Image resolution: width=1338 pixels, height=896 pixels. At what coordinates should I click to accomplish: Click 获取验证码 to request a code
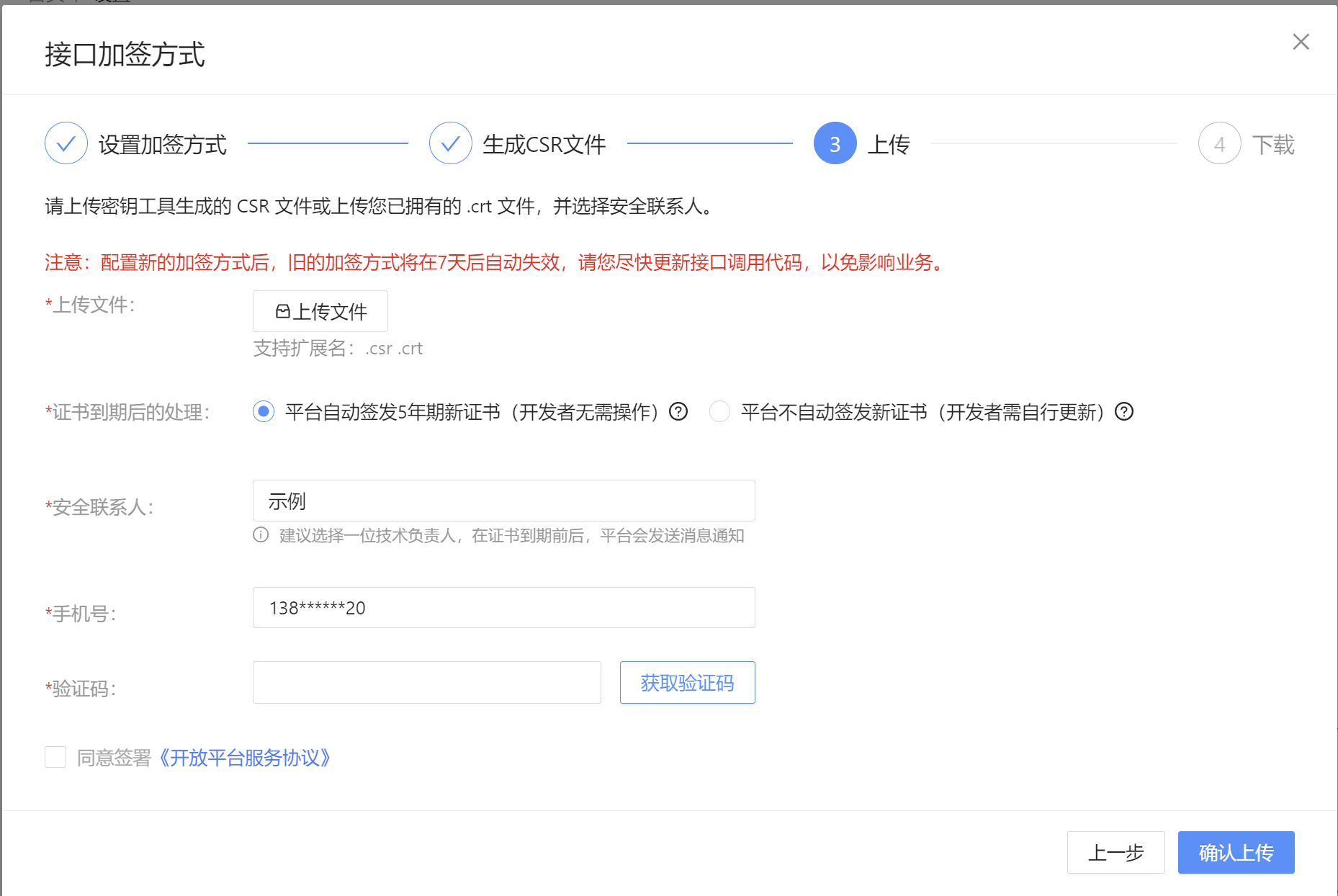[x=687, y=682]
